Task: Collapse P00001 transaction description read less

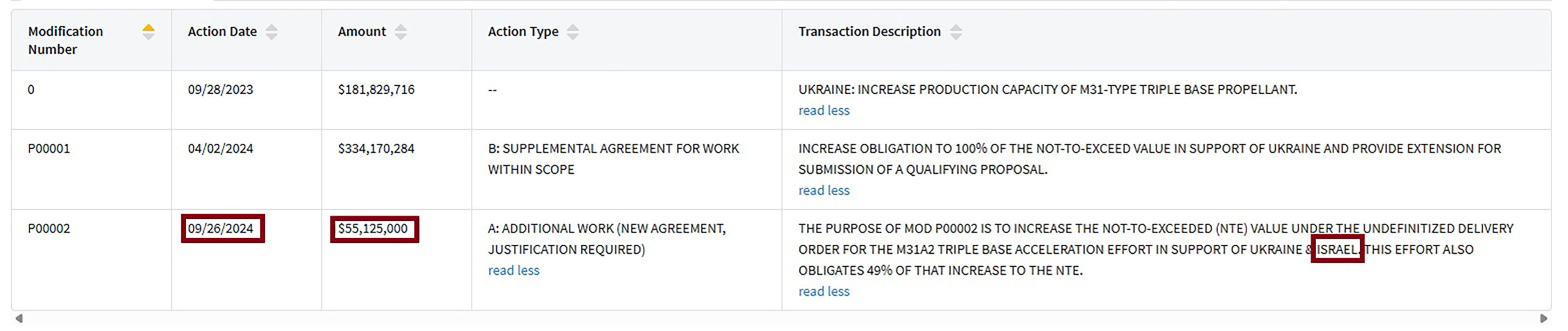Action: point(824,191)
